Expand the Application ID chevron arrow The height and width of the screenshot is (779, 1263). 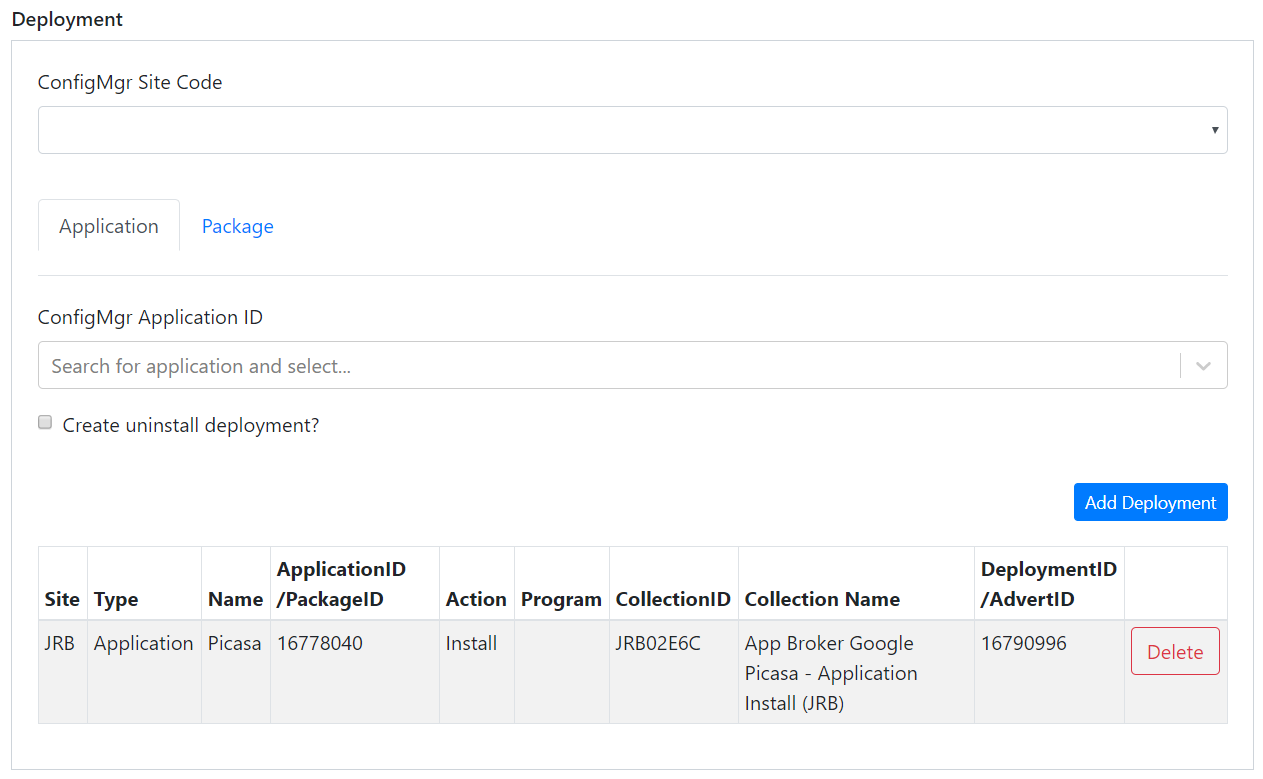[x=1204, y=366]
